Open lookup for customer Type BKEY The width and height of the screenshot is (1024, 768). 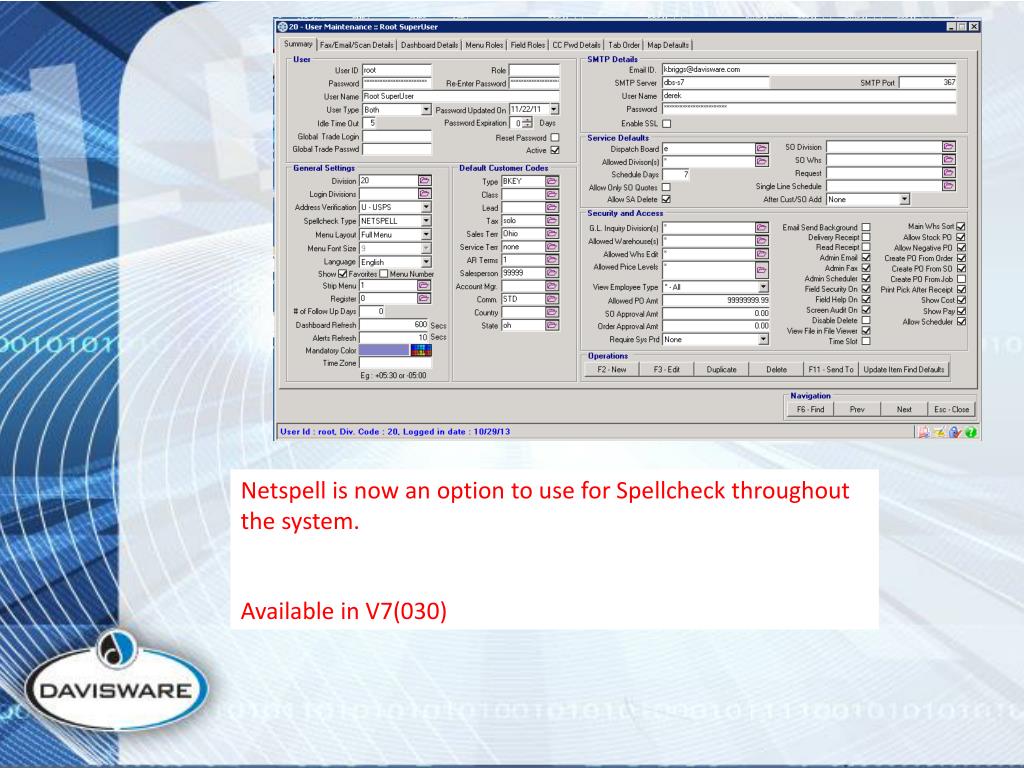[552, 181]
